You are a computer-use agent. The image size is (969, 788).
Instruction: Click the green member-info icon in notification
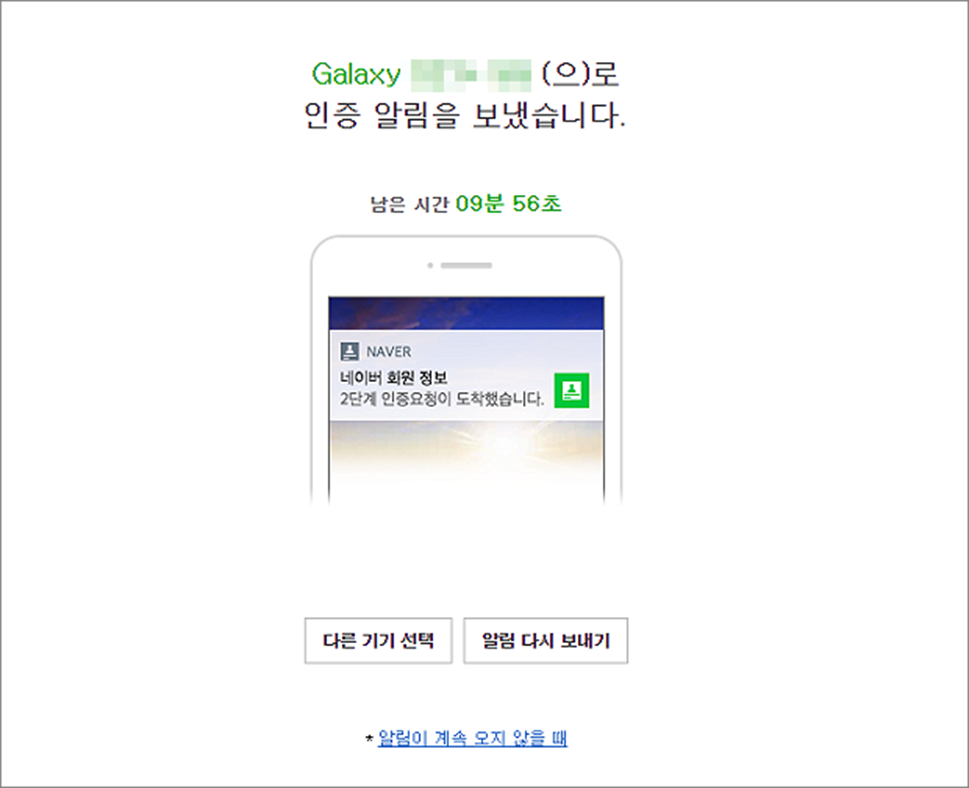tap(572, 391)
